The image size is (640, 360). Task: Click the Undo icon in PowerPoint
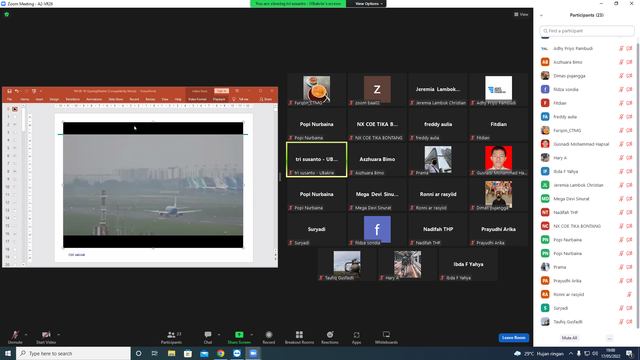pos(17,91)
